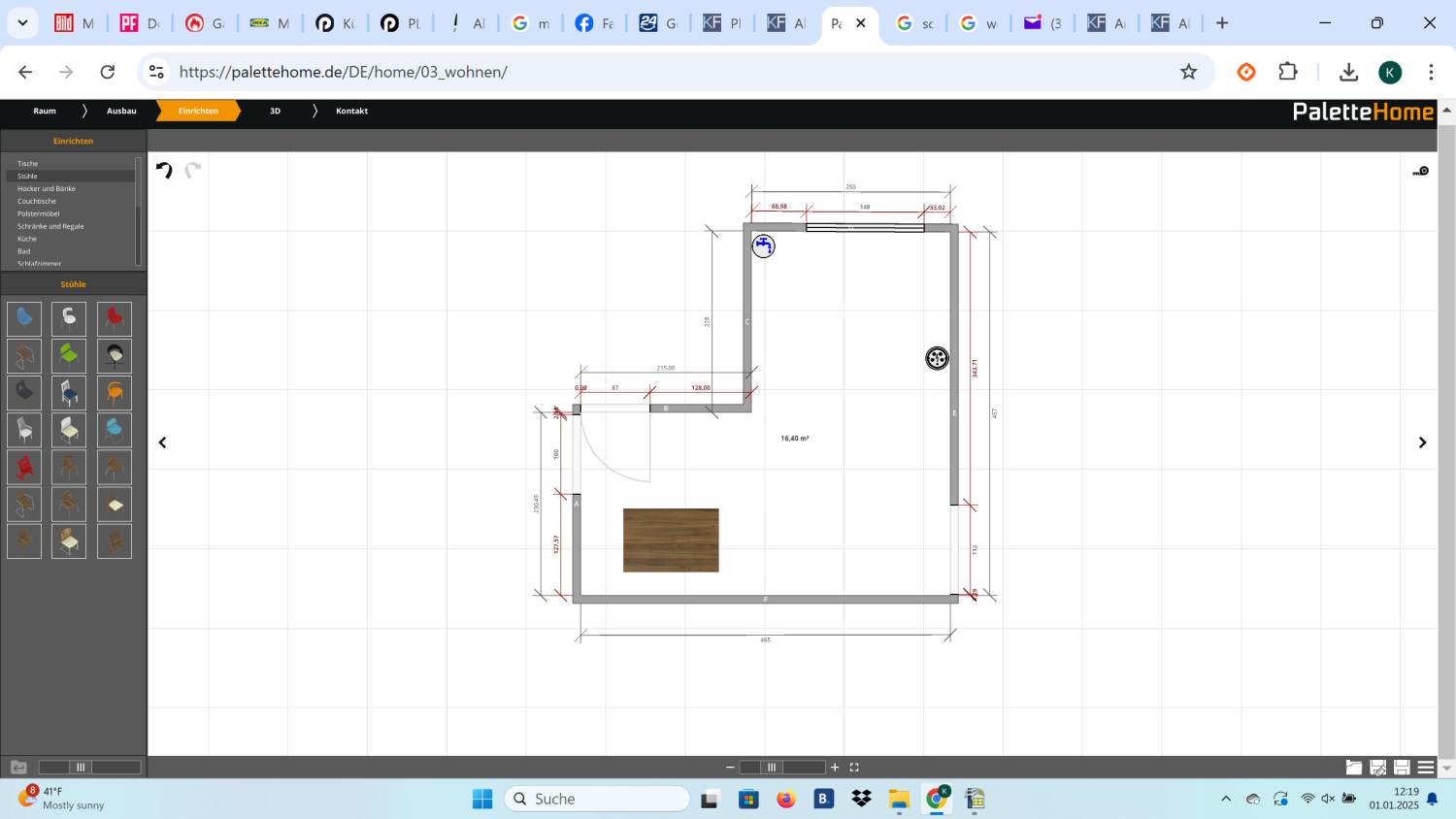Expand the panel with right chevron arrow
Screen dimensions: 1456x819
click(1422, 442)
